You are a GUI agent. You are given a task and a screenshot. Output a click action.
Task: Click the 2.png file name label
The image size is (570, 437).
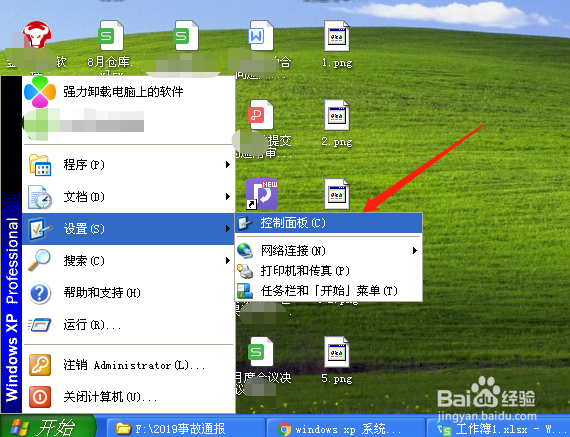(x=337, y=141)
